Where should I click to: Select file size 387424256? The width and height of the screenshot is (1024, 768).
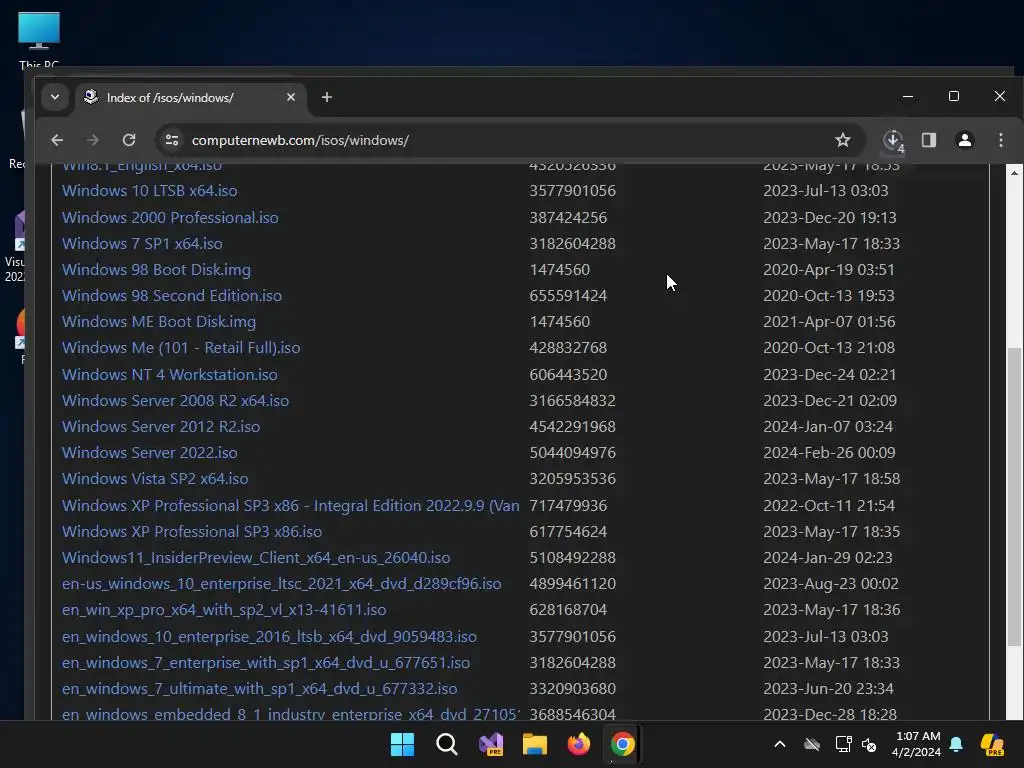point(568,218)
